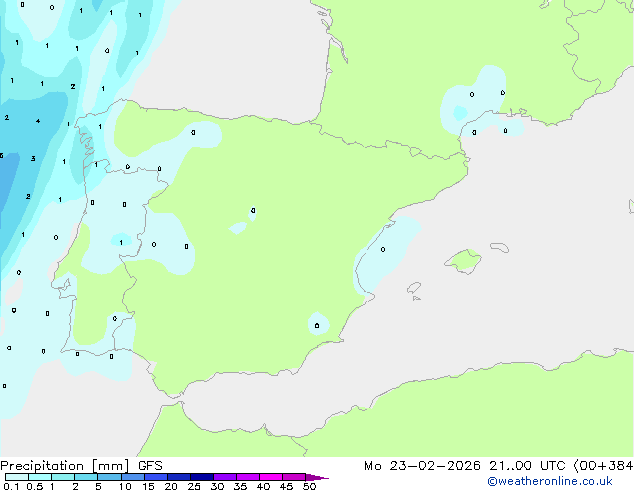Click the "(00+384" forecast run text
This screenshot has width=634, height=490.
click(603, 466)
